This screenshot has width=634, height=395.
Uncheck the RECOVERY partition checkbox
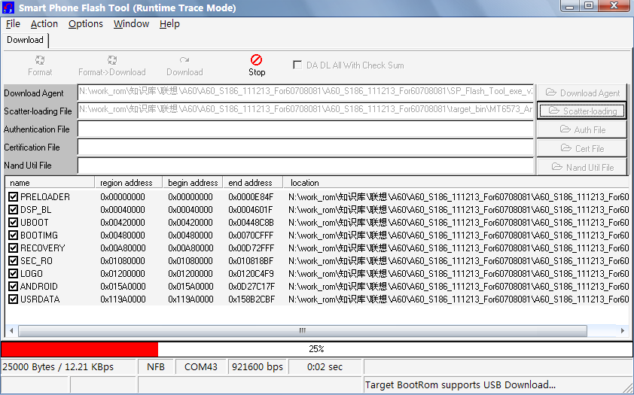click(13, 248)
